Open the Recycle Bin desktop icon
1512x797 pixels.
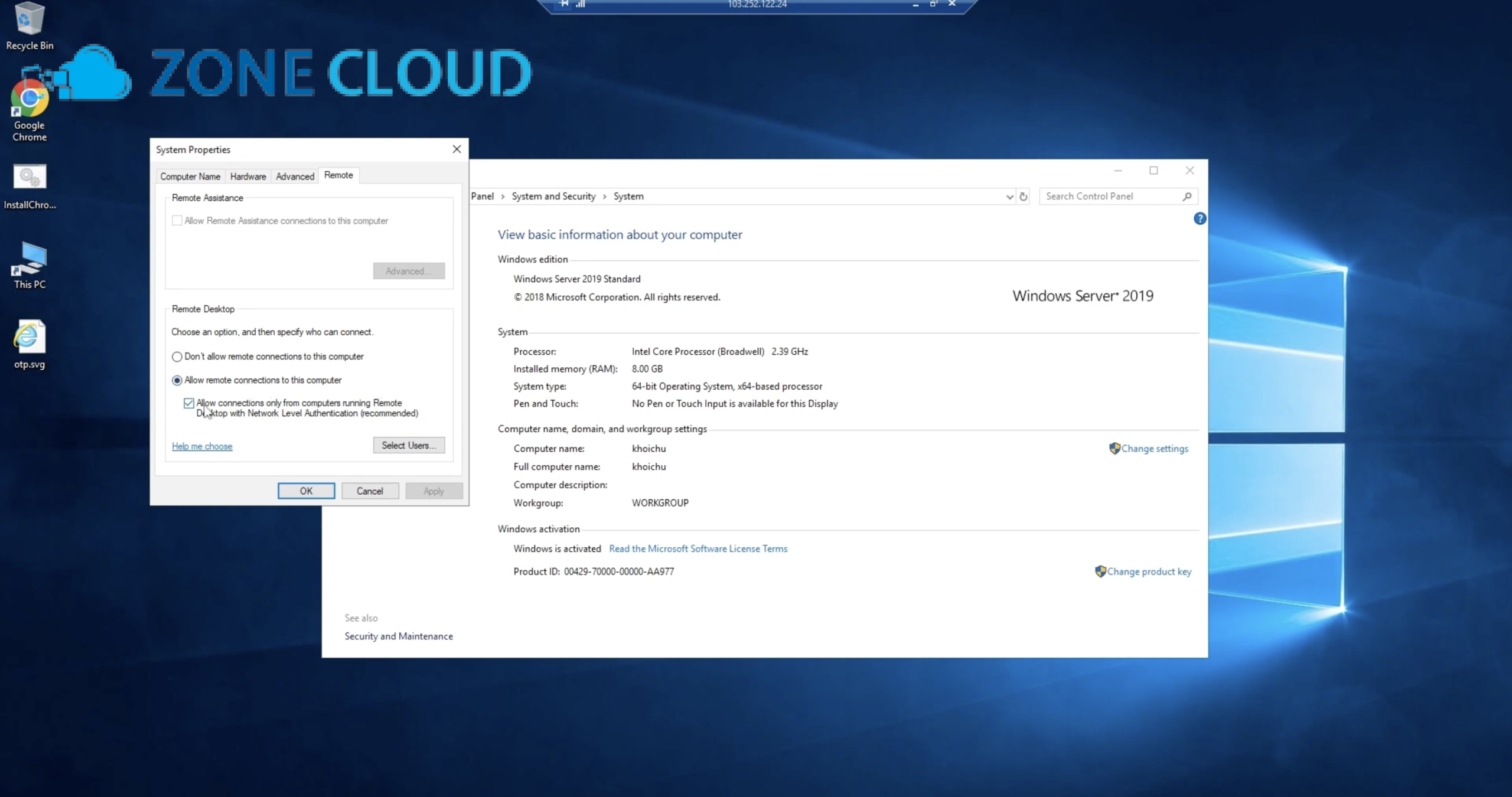(x=29, y=27)
